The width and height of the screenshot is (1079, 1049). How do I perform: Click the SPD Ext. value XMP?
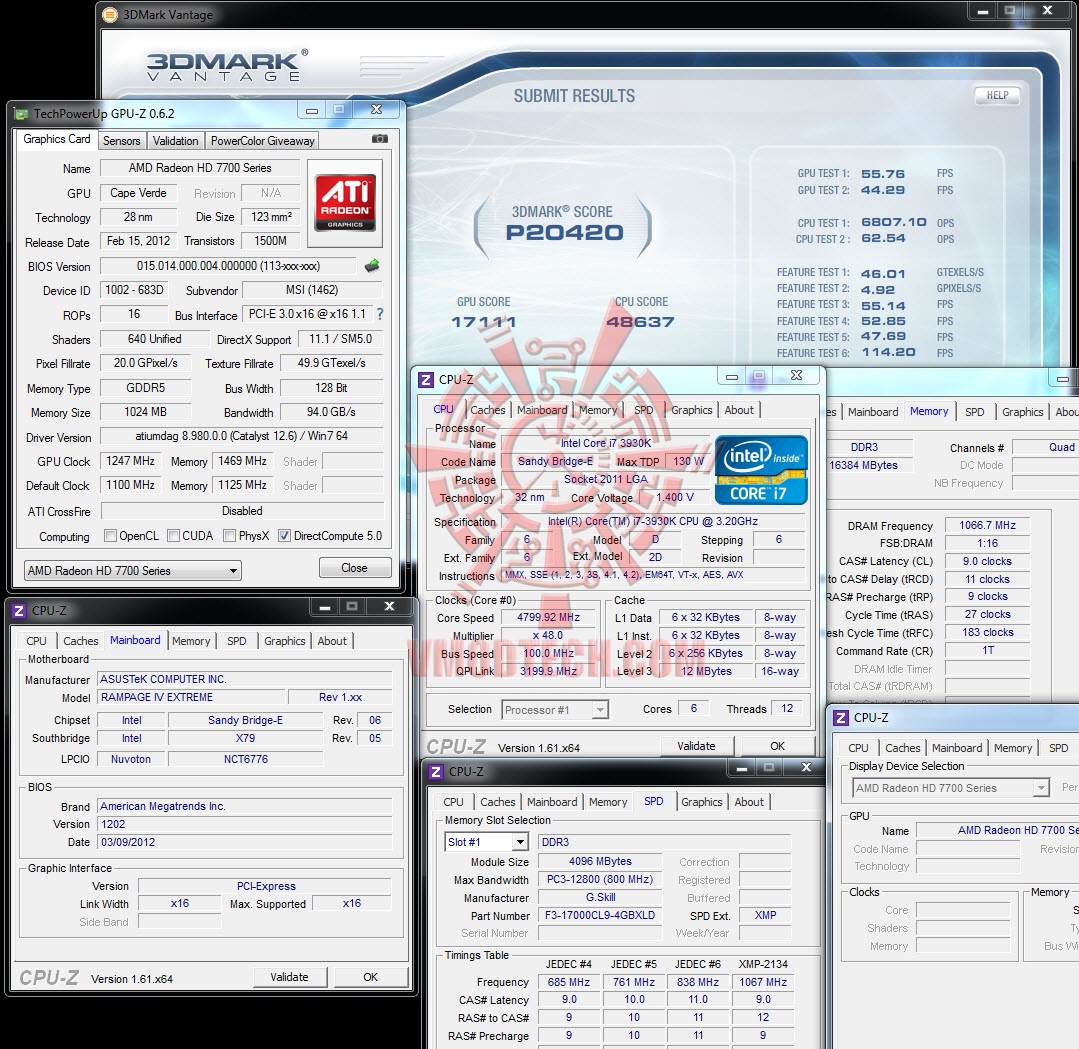(765, 915)
